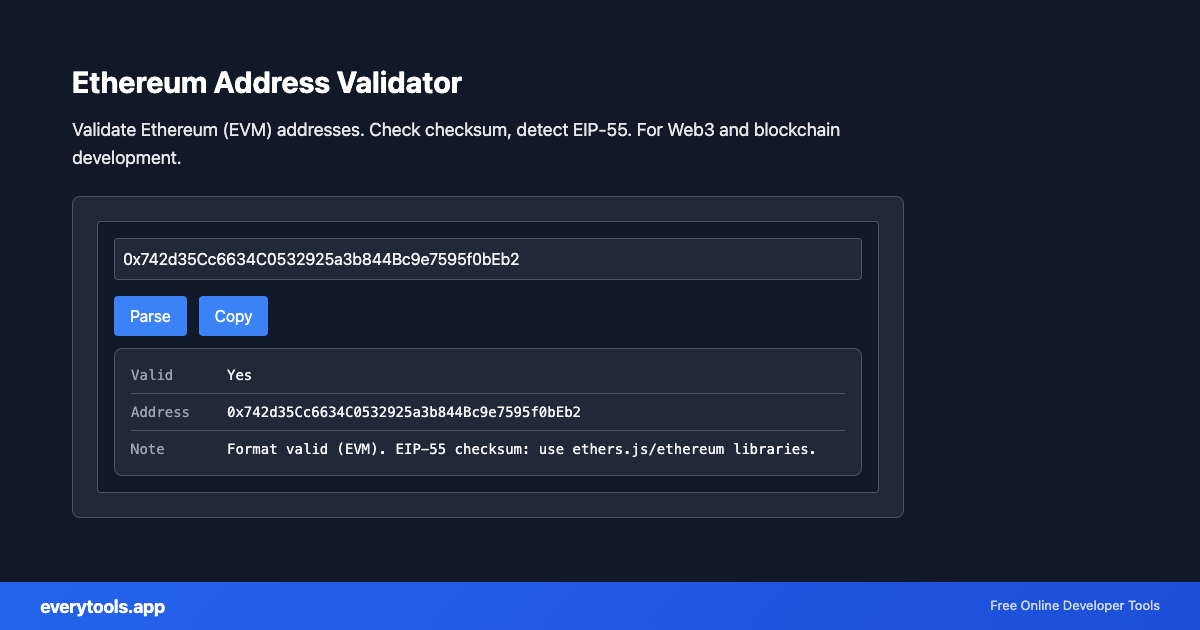Click the Copy button
Viewport: 1200px width, 630px height.
[x=233, y=315]
